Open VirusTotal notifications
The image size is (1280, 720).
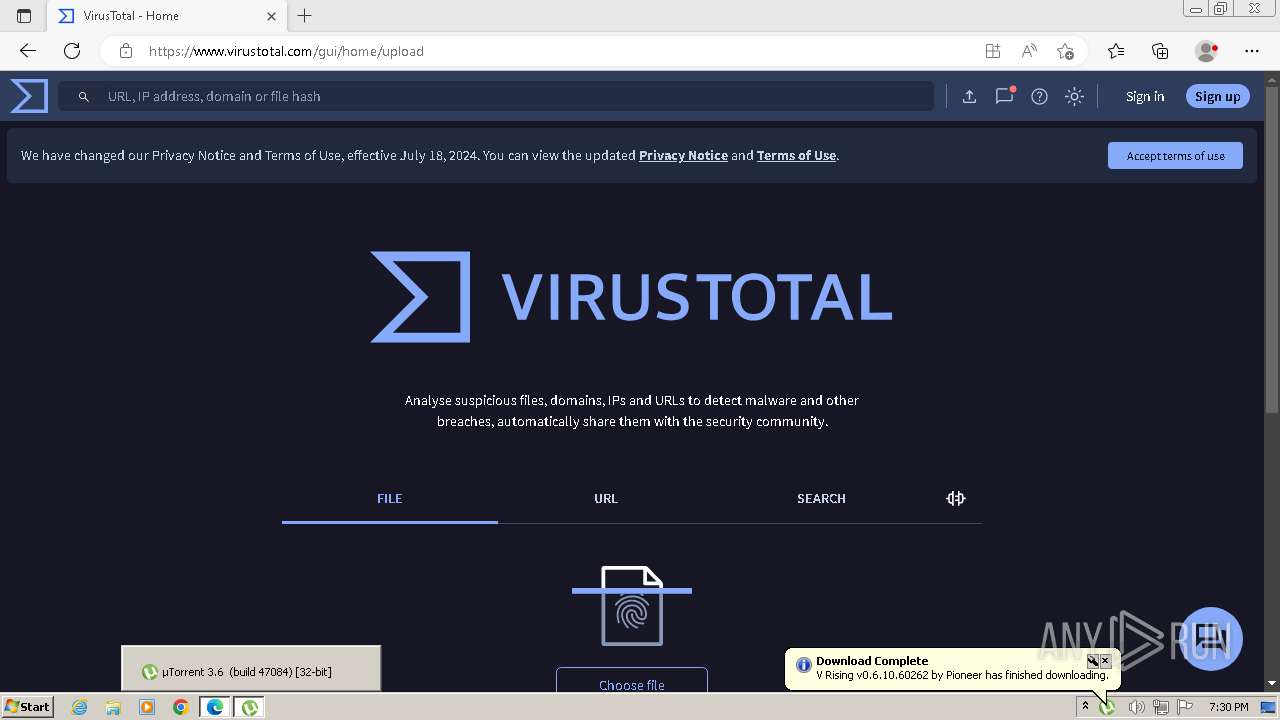pyautogui.click(x=1004, y=96)
